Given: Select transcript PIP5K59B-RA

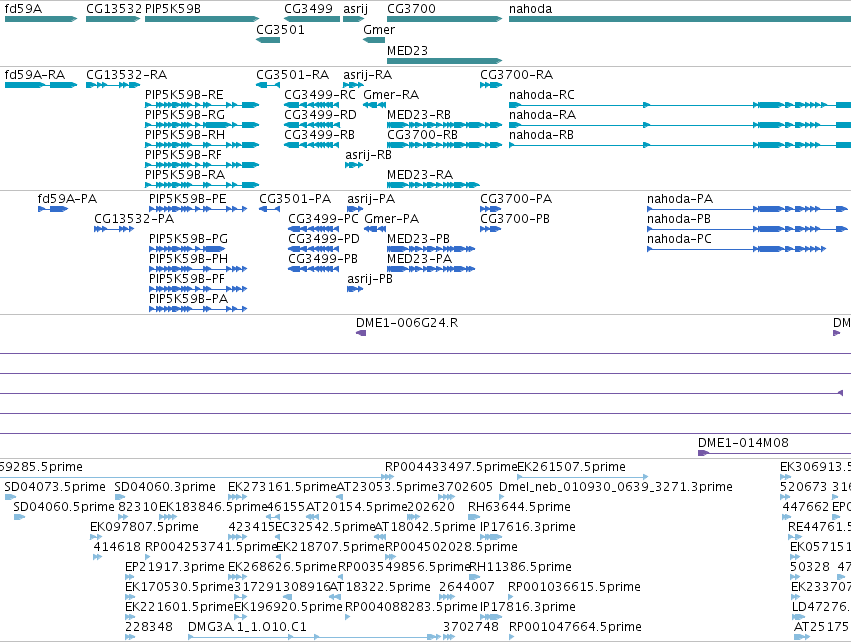Looking at the screenshot, I should (x=185, y=175).
